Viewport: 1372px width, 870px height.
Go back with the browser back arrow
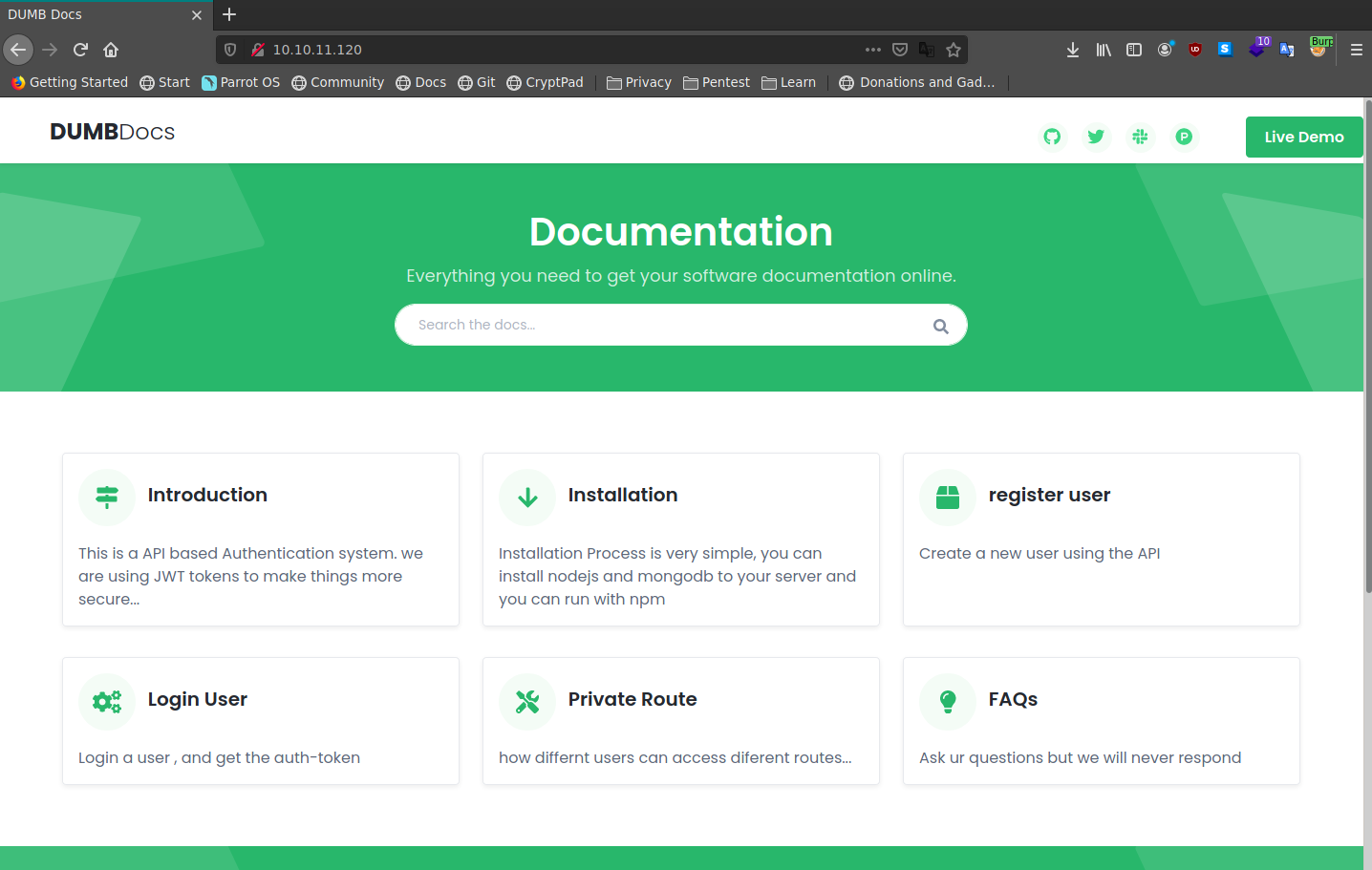pos(18,50)
